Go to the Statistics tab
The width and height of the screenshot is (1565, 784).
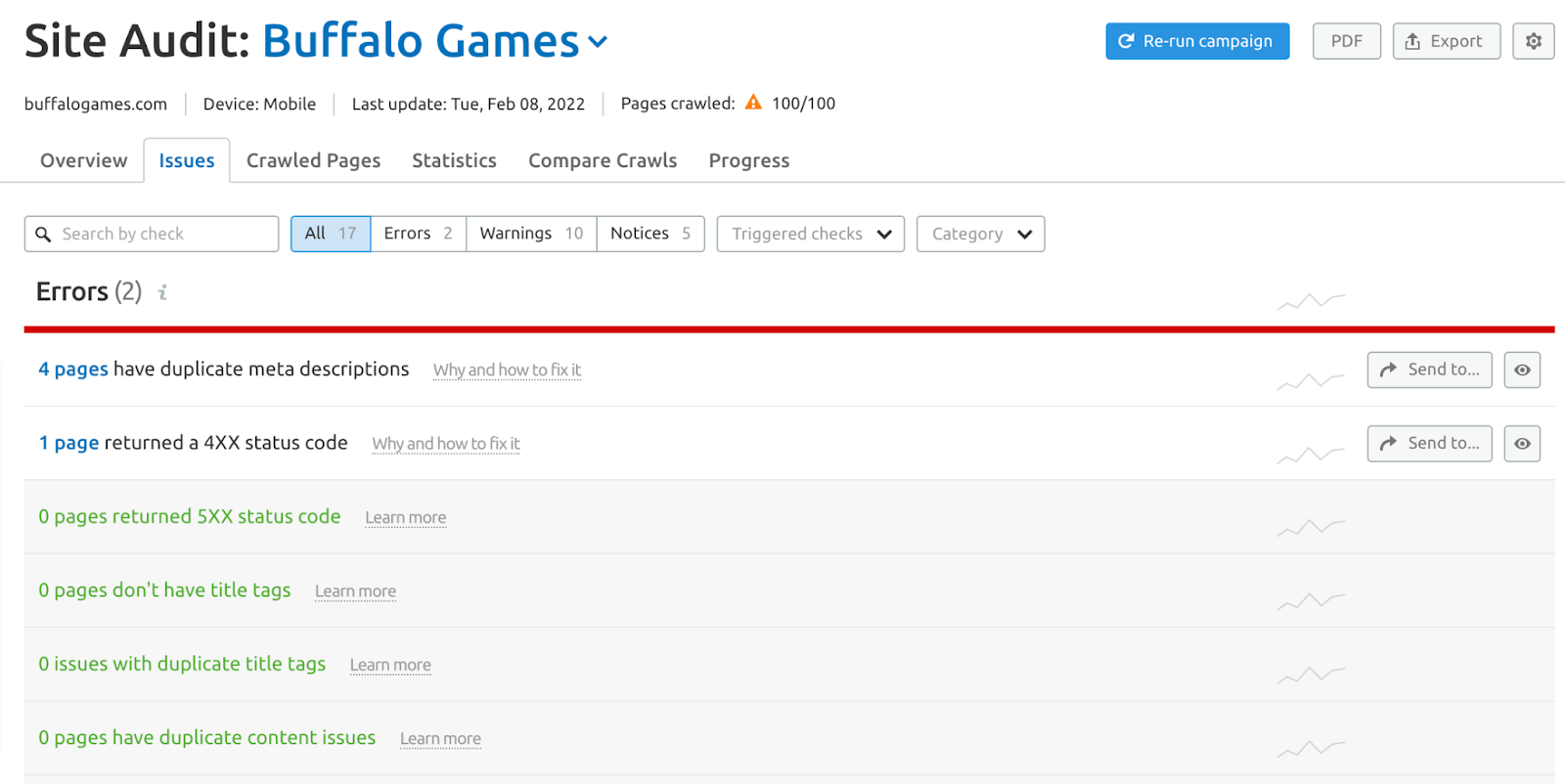click(x=454, y=160)
